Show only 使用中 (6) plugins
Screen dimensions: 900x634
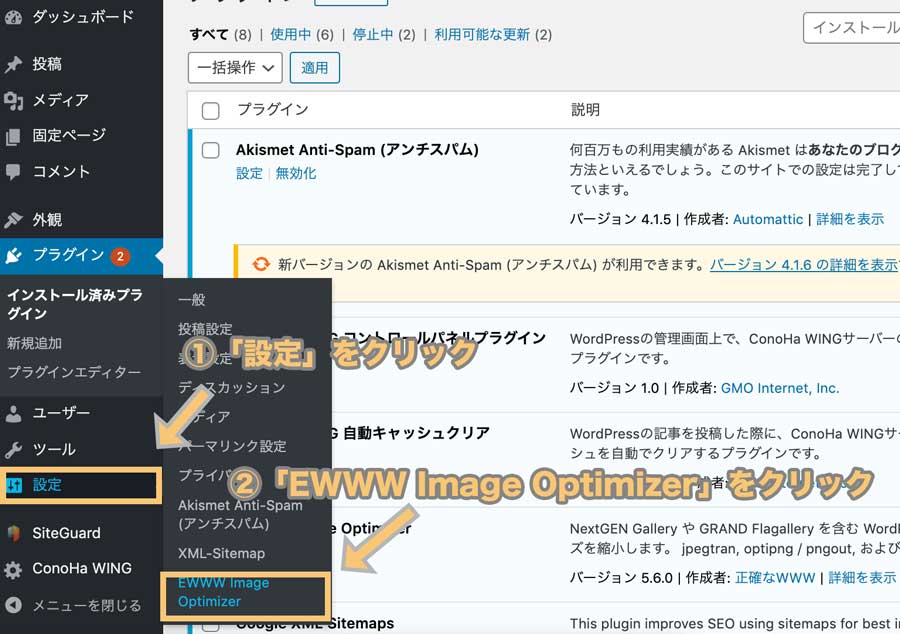click(x=302, y=34)
